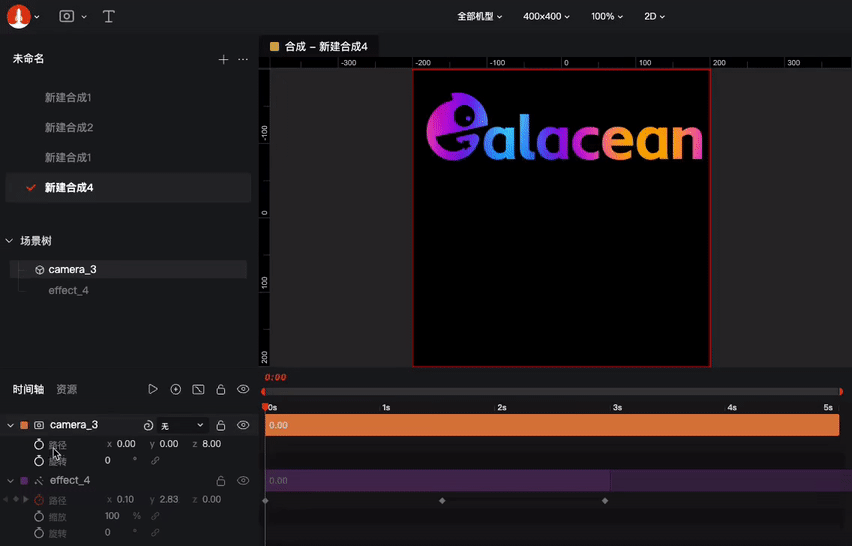Add keyframe diamond on effect_4 路径
Viewport: 852px width, 546px height.
16,499
